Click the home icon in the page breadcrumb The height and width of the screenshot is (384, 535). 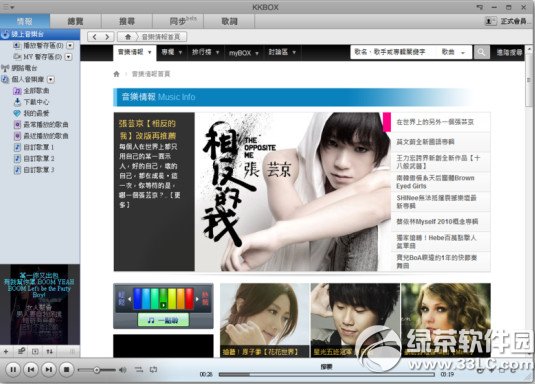point(116,74)
